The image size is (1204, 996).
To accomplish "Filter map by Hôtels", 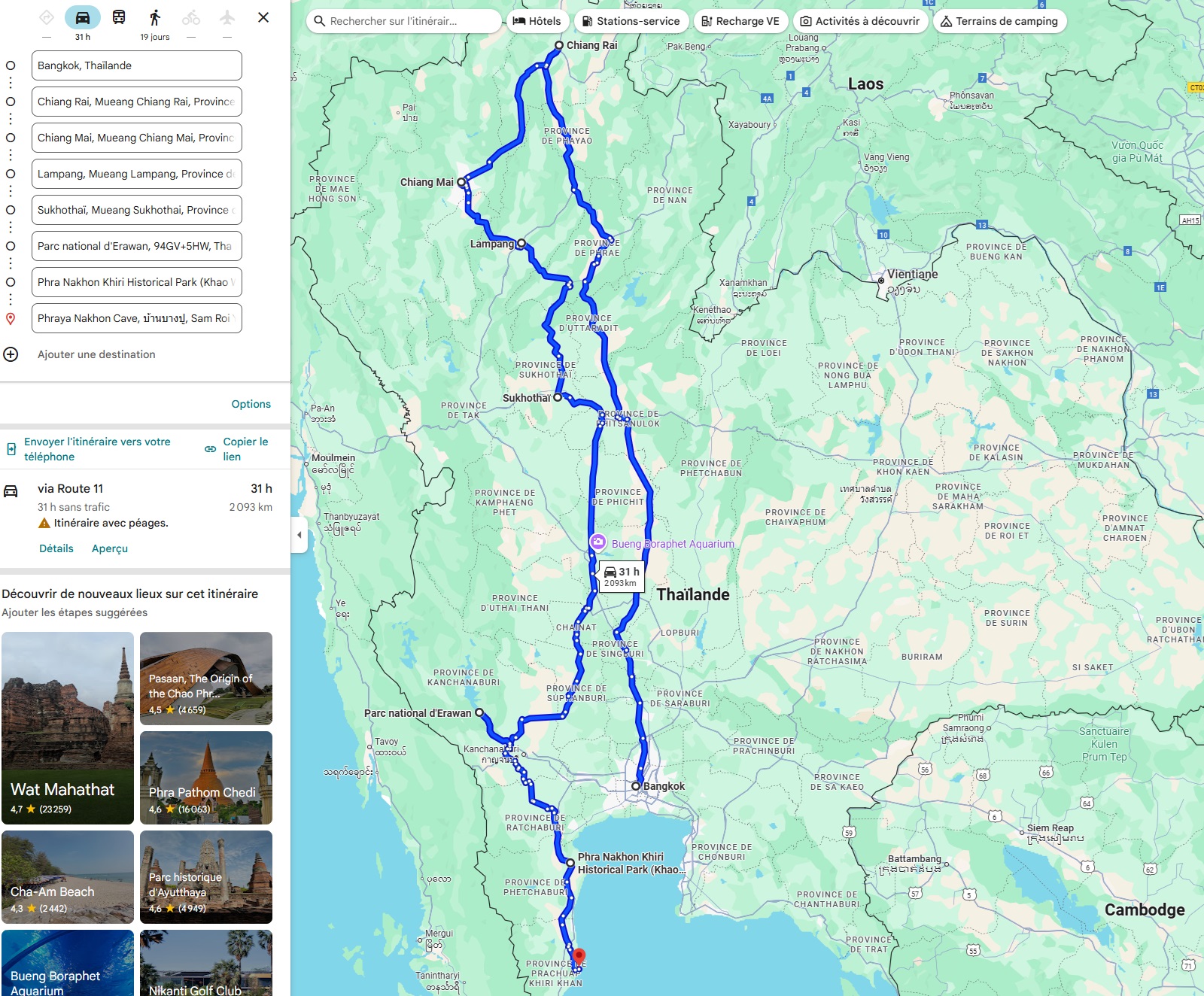I will tap(537, 21).
